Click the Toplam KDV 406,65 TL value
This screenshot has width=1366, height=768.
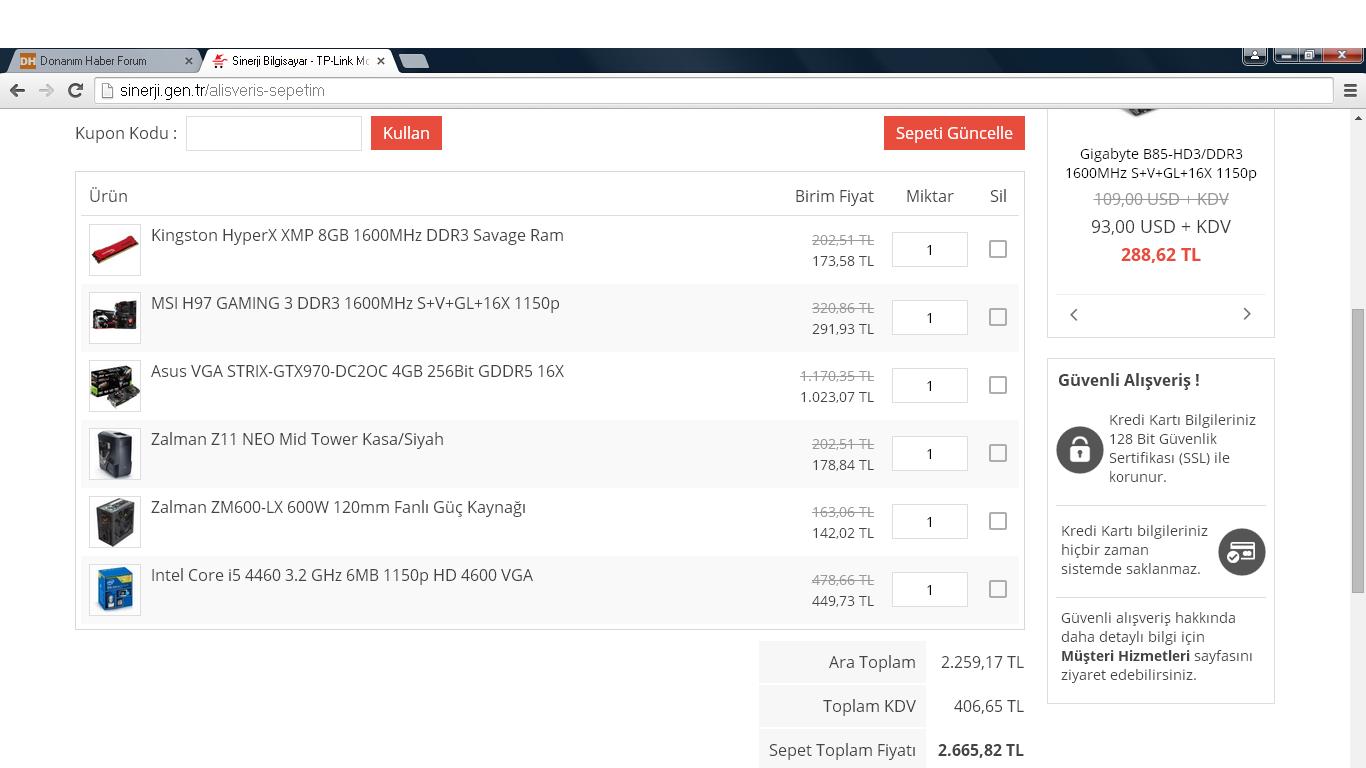(989, 706)
